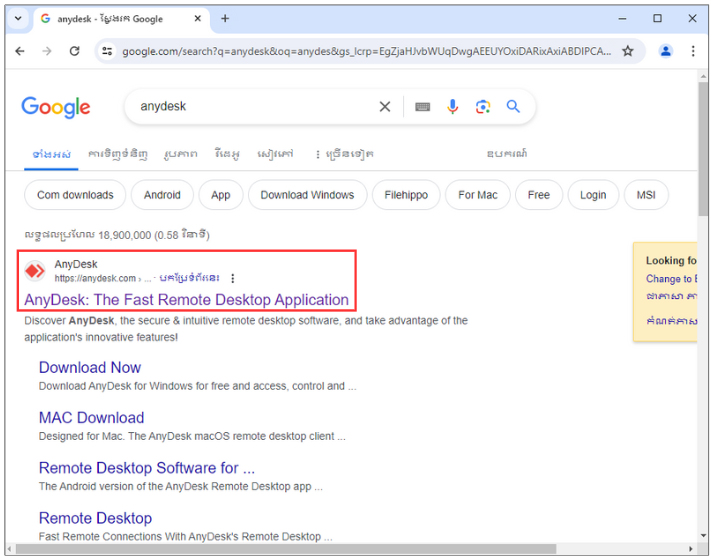Open the tab search dropdown arrow
This screenshot has width=712, height=559.
(x=18, y=19)
